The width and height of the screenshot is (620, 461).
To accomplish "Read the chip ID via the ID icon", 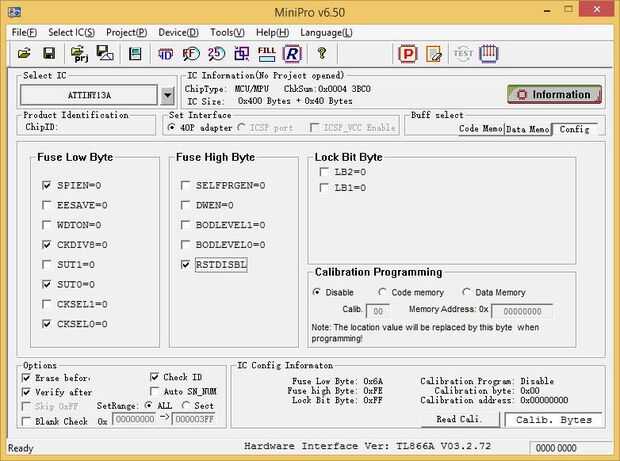I will coord(165,54).
